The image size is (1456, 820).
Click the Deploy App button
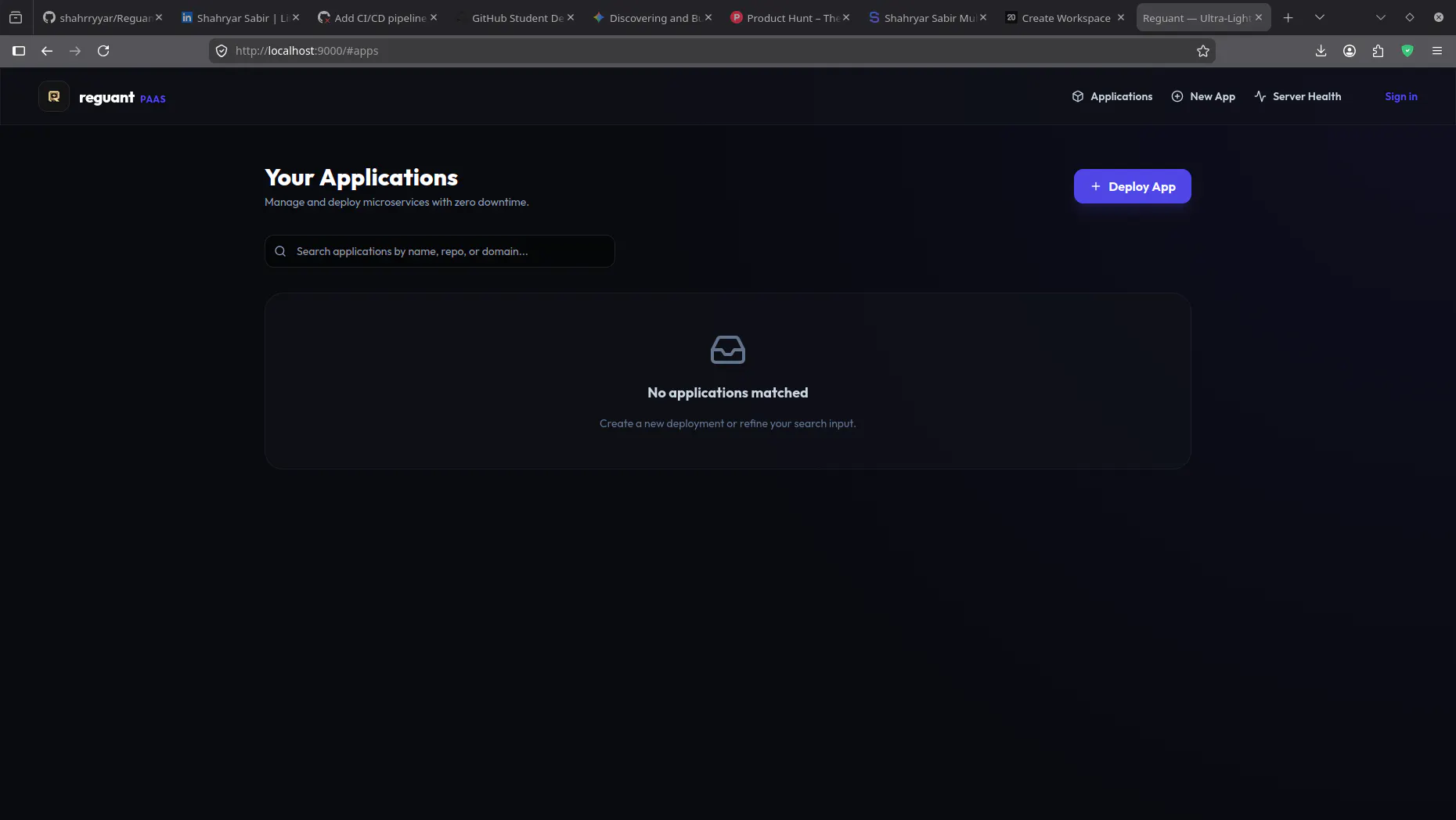coord(1132,186)
